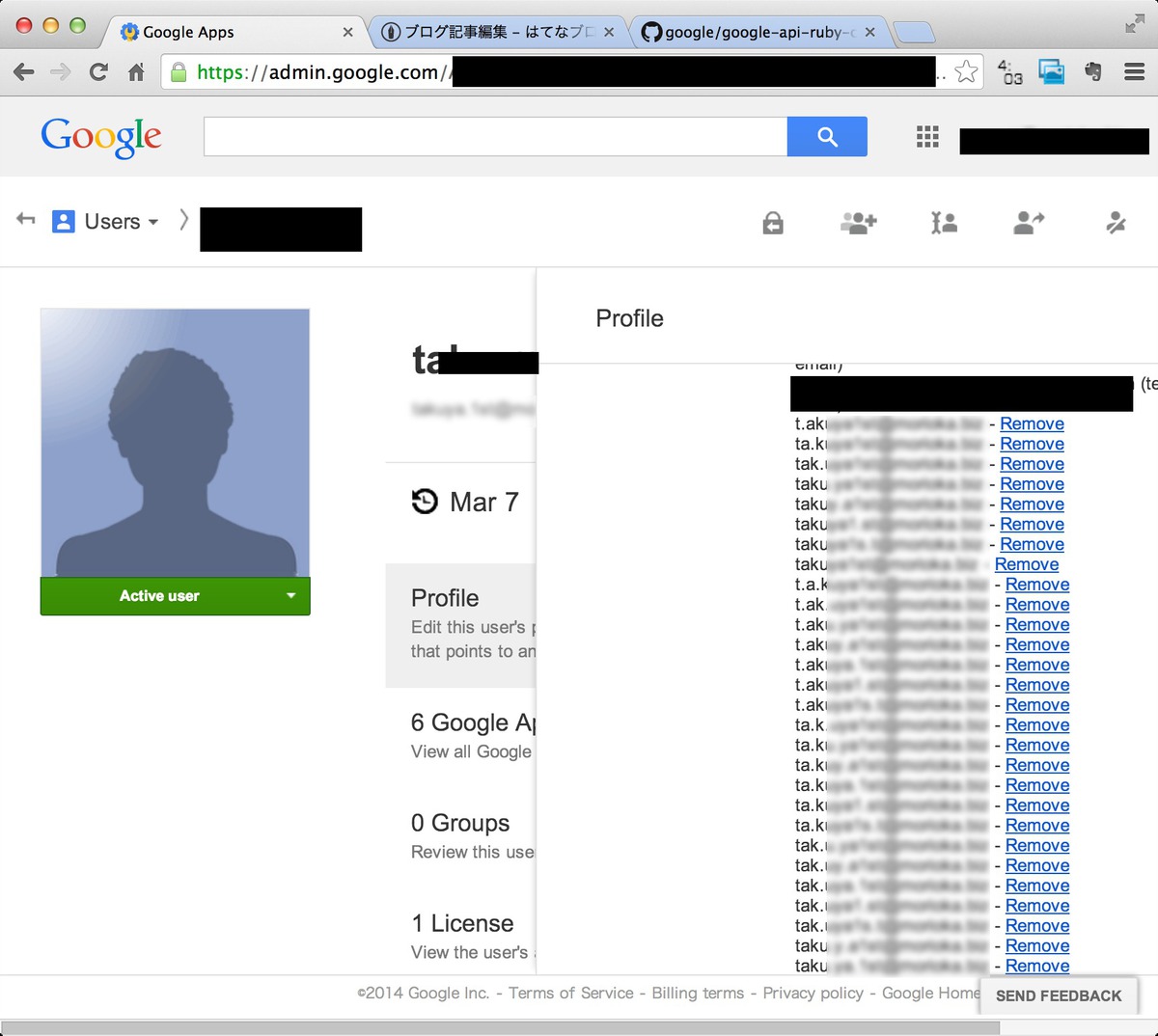
Task: Click the redacted user name breadcrumb
Action: pyautogui.click(x=281, y=230)
